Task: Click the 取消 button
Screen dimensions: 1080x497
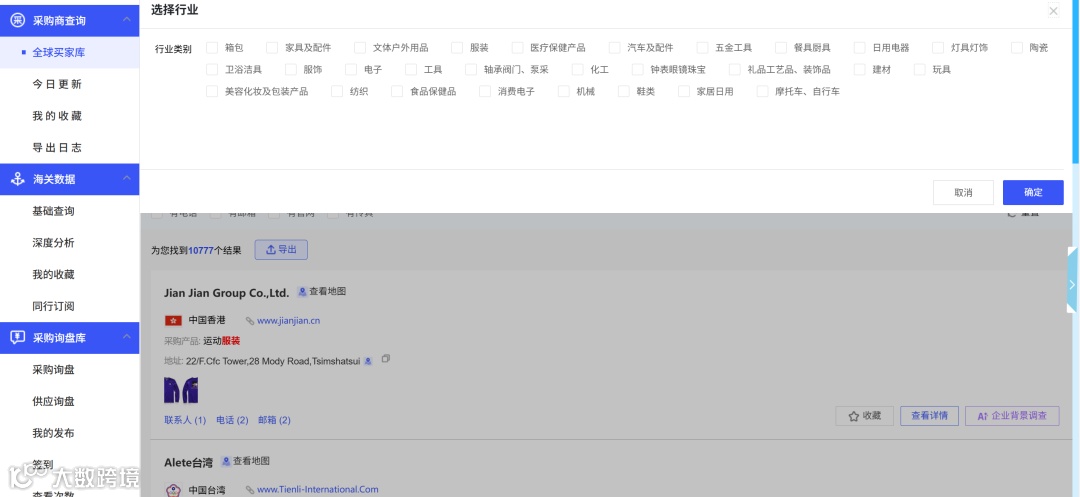Action: pos(963,193)
